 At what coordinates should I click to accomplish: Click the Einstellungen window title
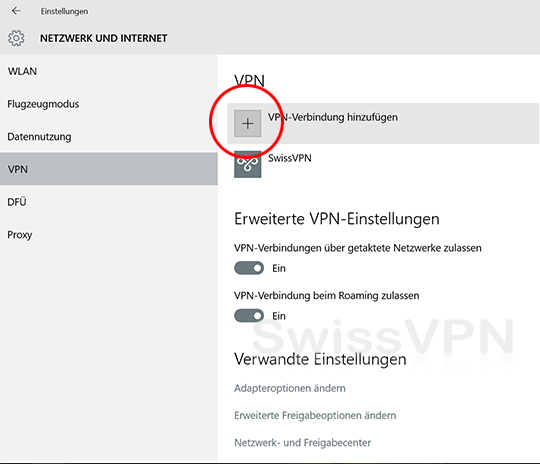pyautogui.click(x=64, y=11)
